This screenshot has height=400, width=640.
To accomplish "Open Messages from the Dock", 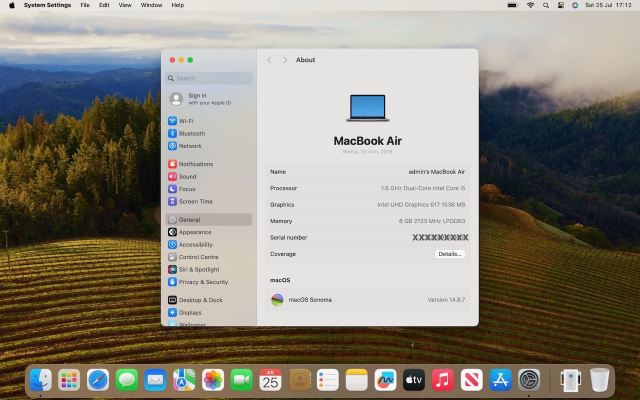I will 127,380.
